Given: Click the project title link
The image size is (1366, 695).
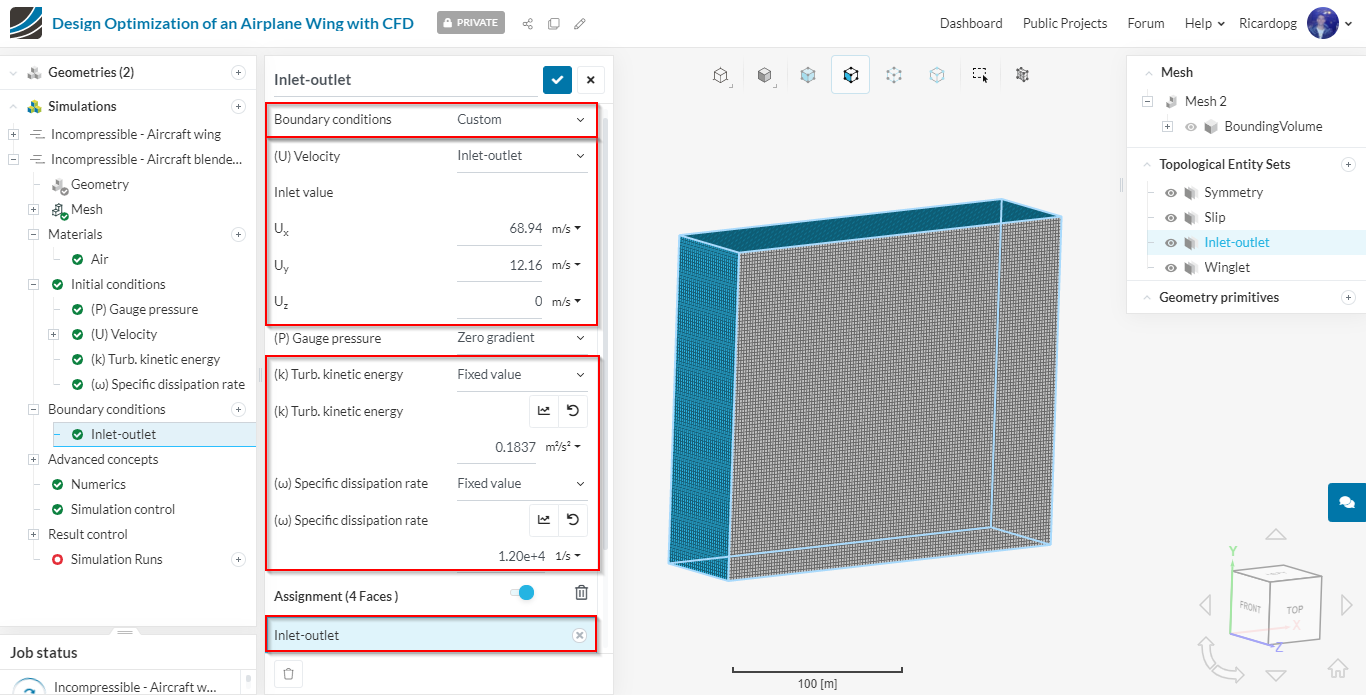Looking at the screenshot, I should pos(232,23).
